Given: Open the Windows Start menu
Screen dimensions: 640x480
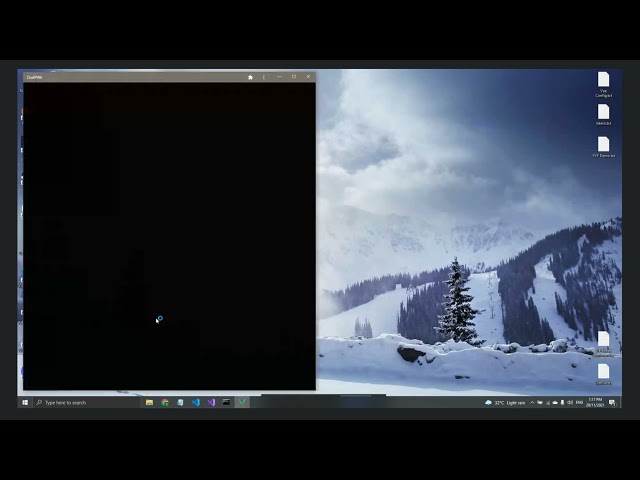Looking at the screenshot, I should (x=25, y=402).
